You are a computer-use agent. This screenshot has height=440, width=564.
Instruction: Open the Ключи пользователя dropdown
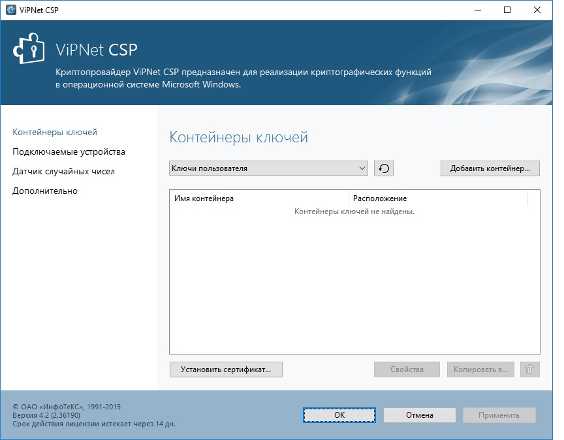click(x=268, y=168)
